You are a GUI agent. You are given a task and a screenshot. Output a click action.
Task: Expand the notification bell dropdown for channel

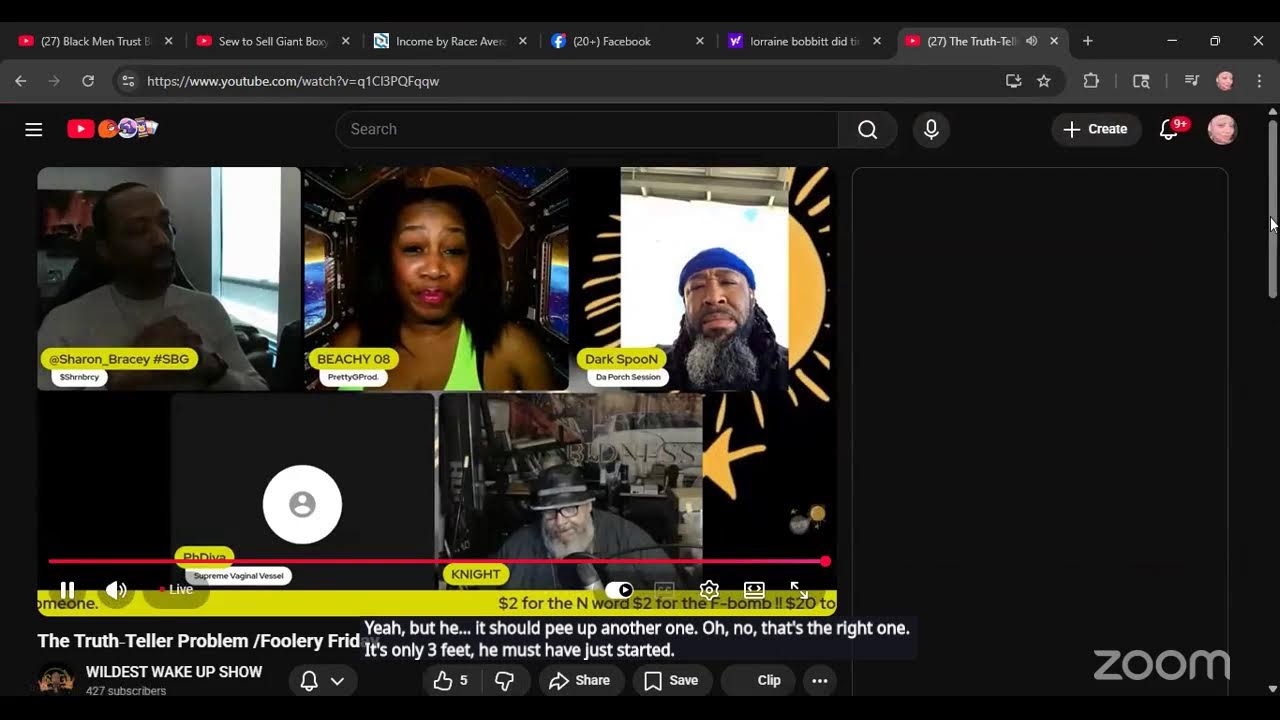point(337,681)
